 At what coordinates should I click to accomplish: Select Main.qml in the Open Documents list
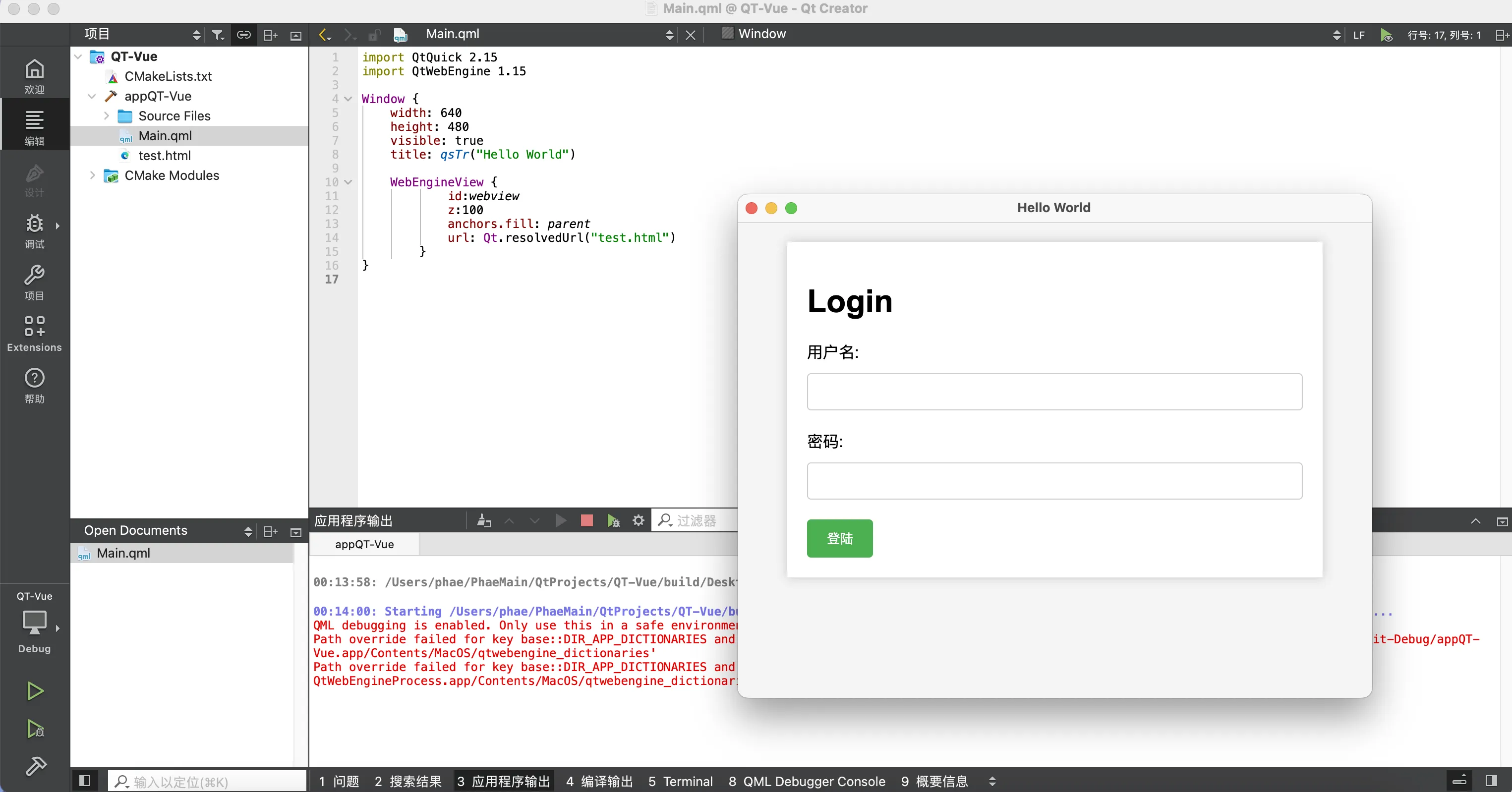tap(182, 553)
